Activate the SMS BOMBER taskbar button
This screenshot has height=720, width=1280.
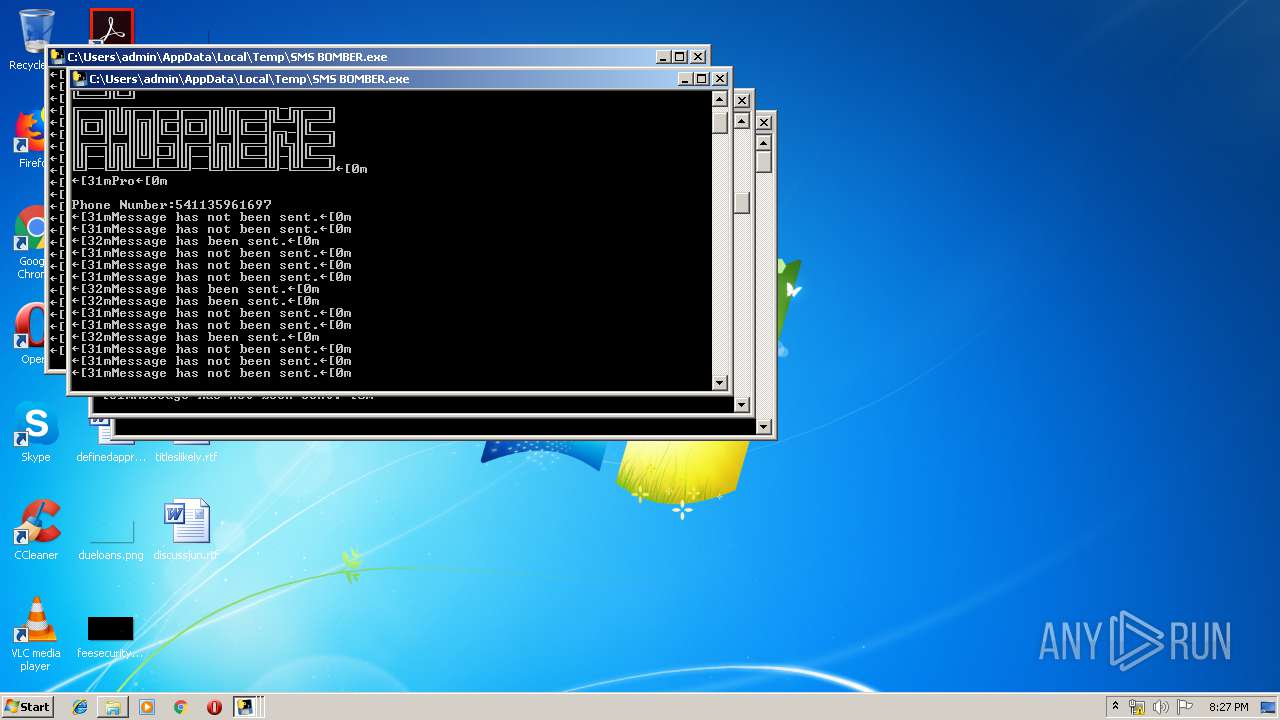245,707
